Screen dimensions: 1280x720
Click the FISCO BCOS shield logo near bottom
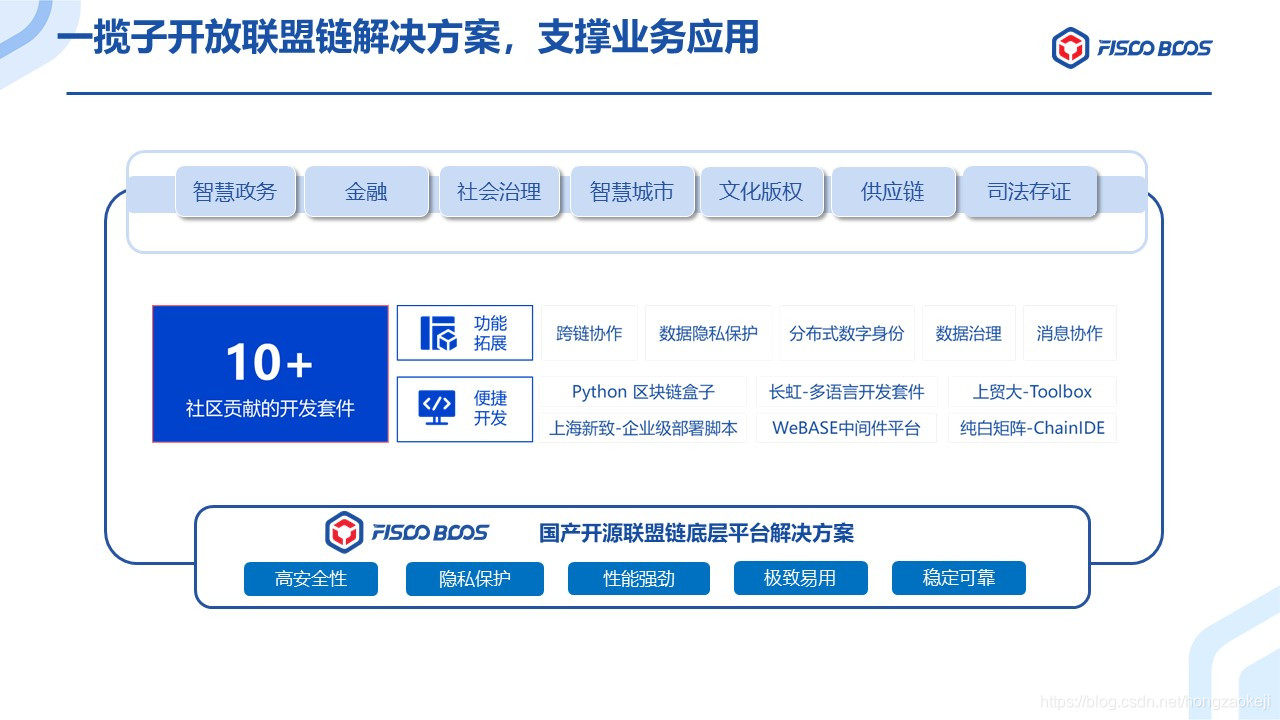point(344,533)
